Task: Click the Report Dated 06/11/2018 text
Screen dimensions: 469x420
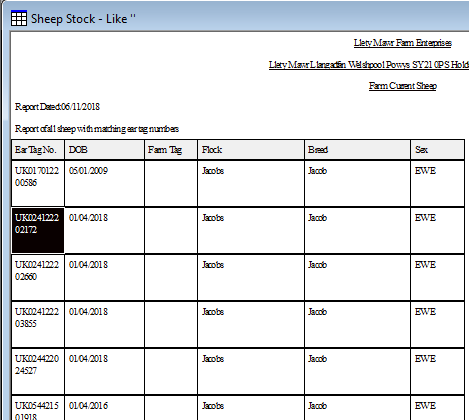Action: 57,107
